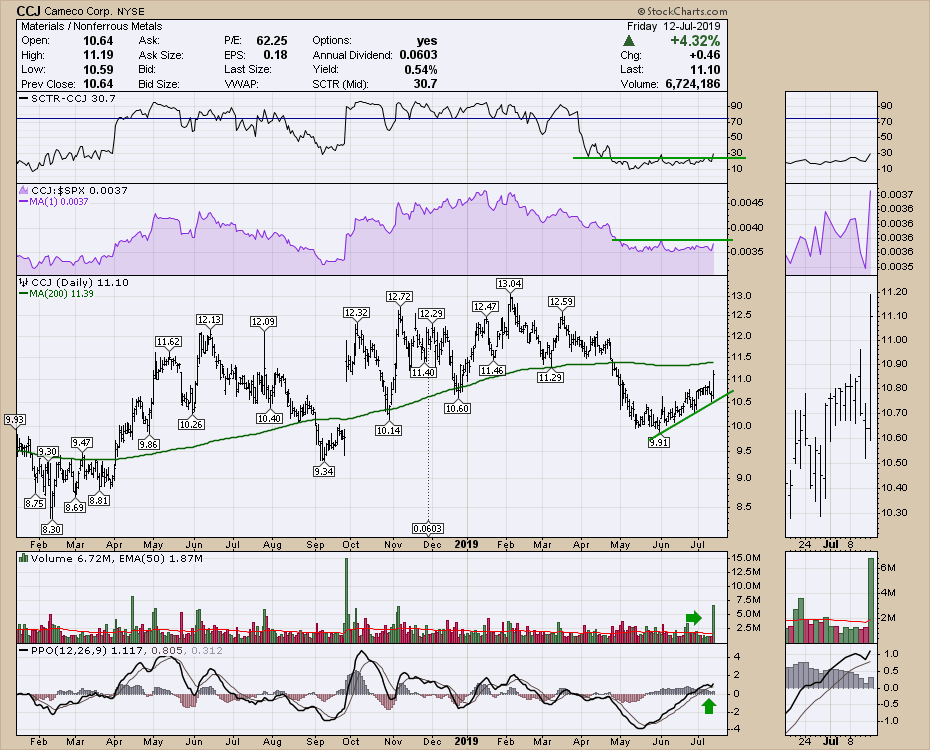Click the 12.47 price high label
The image size is (930, 750).
tap(485, 307)
